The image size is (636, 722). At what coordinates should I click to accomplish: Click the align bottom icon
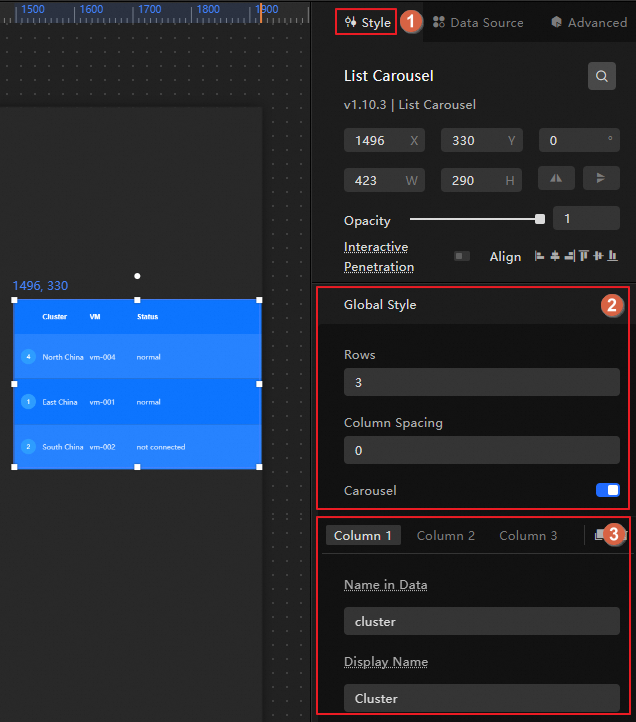click(613, 256)
